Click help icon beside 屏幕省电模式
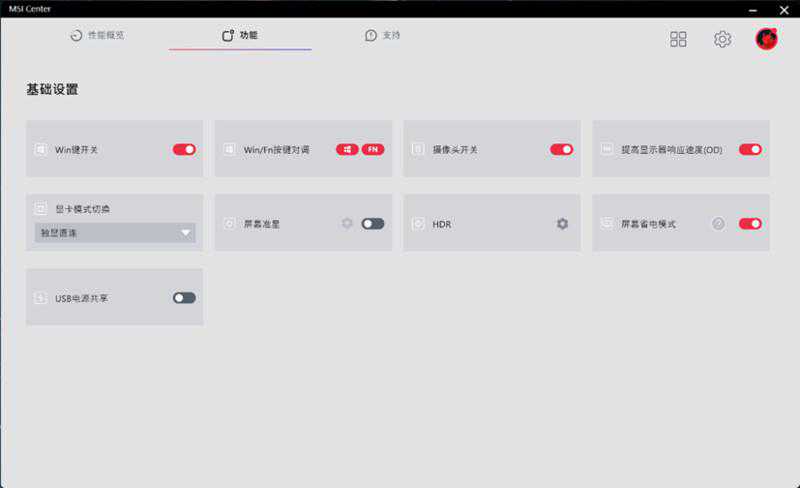Viewport: 800px width, 488px height. [x=718, y=223]
